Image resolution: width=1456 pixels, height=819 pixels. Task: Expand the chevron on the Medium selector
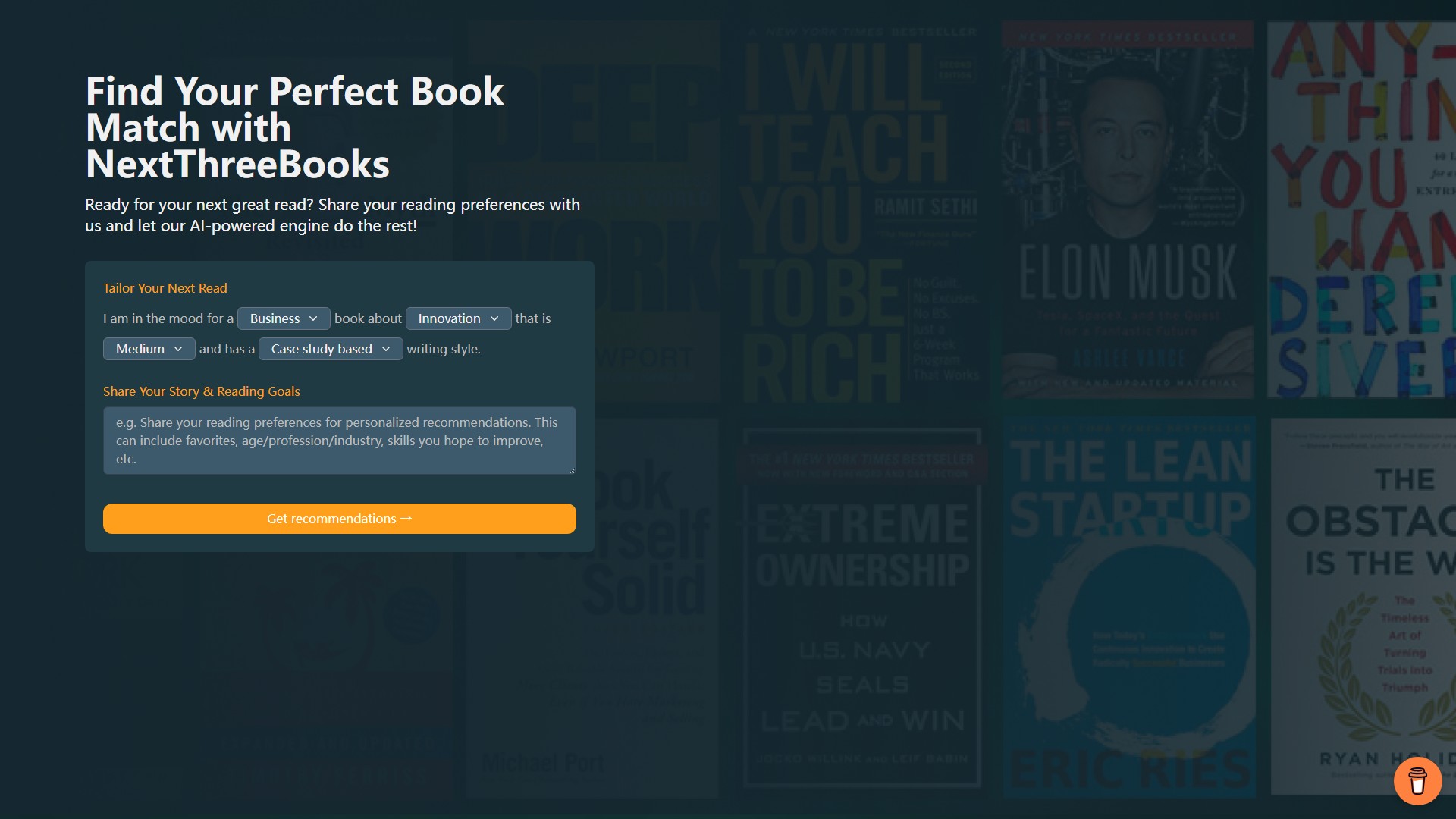click(x=180, y=349)
